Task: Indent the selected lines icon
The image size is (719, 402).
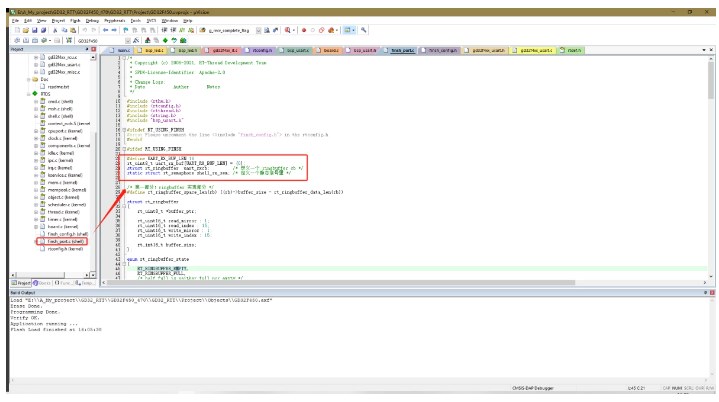Action: [165, 30]
